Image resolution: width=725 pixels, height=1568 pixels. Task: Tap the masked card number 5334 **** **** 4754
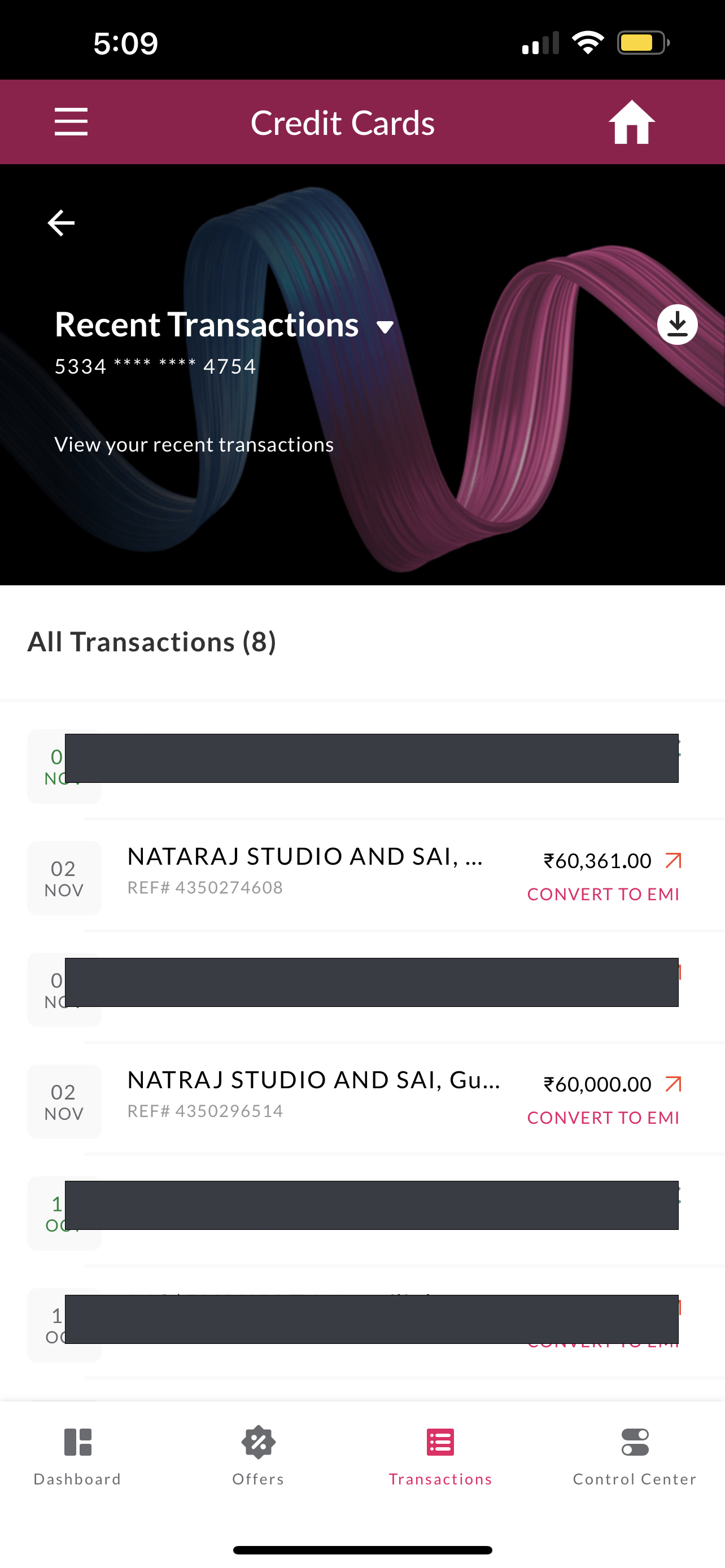tap(155, 366)
